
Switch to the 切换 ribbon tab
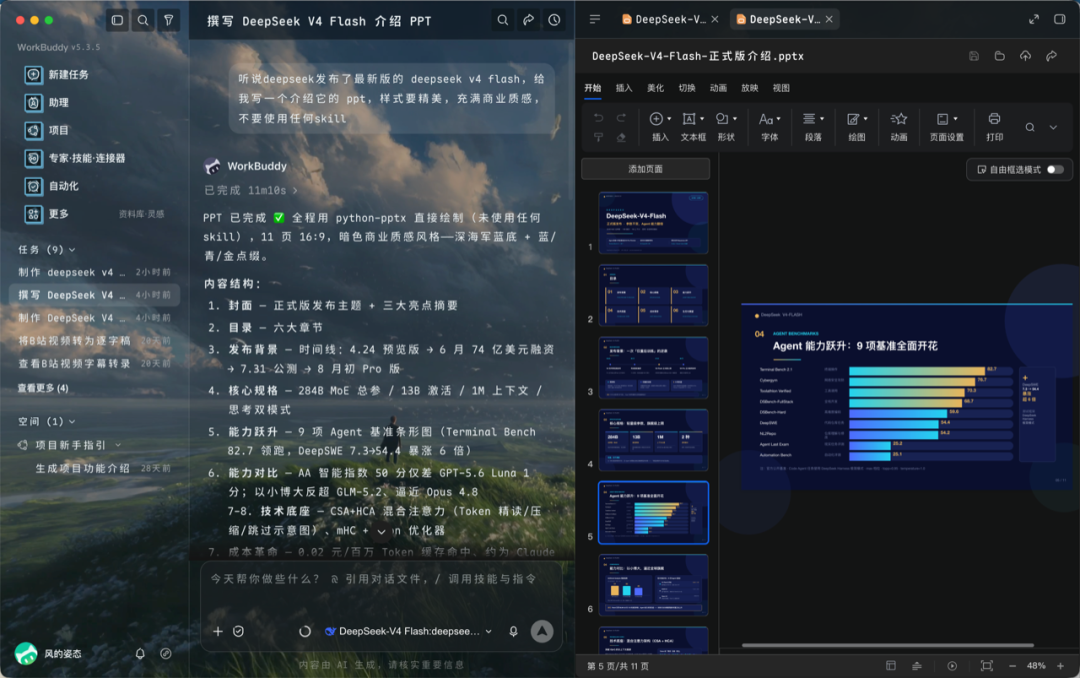coord(687,88)
